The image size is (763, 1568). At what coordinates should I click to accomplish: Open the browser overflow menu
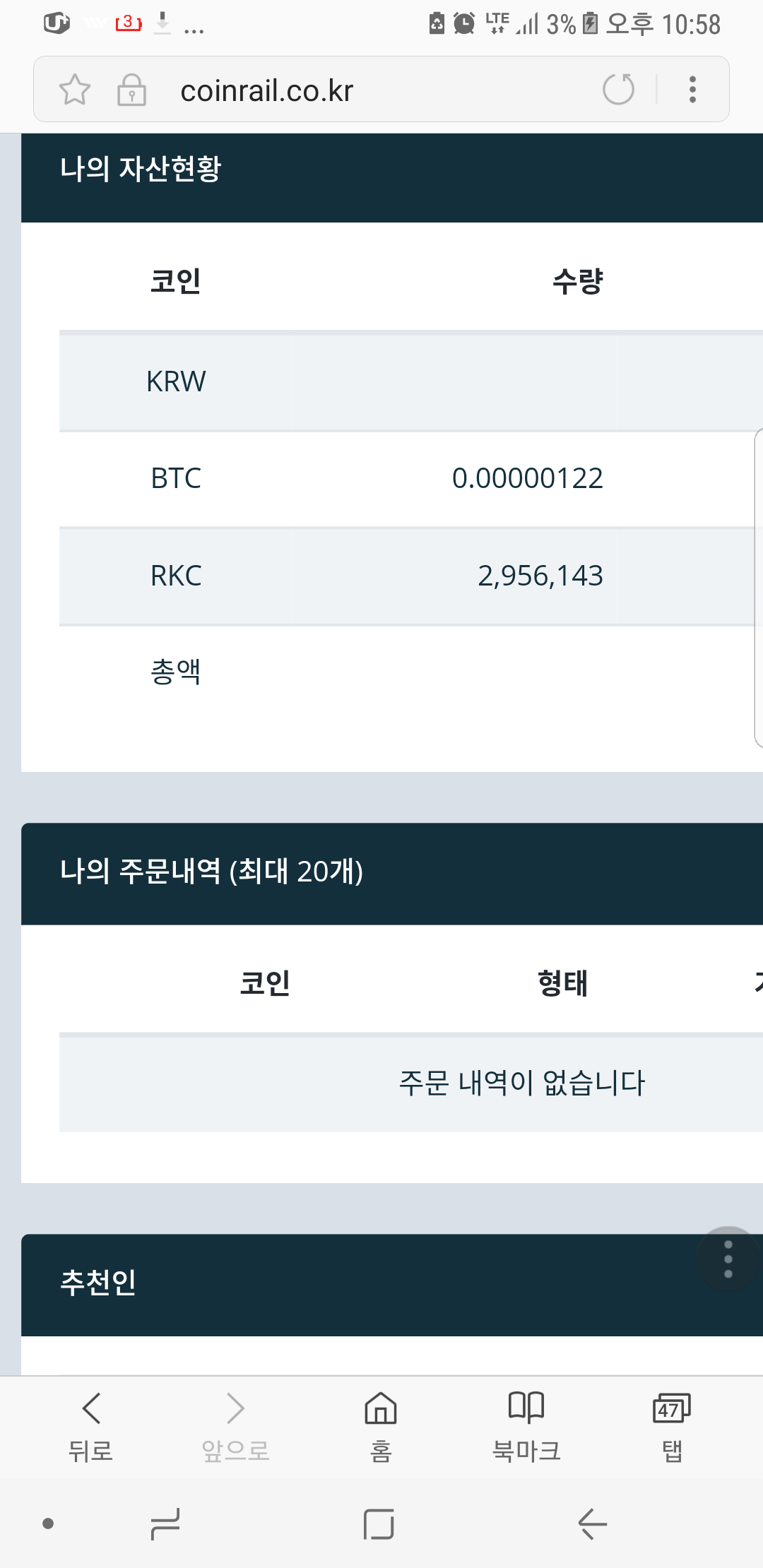(692, 89)
